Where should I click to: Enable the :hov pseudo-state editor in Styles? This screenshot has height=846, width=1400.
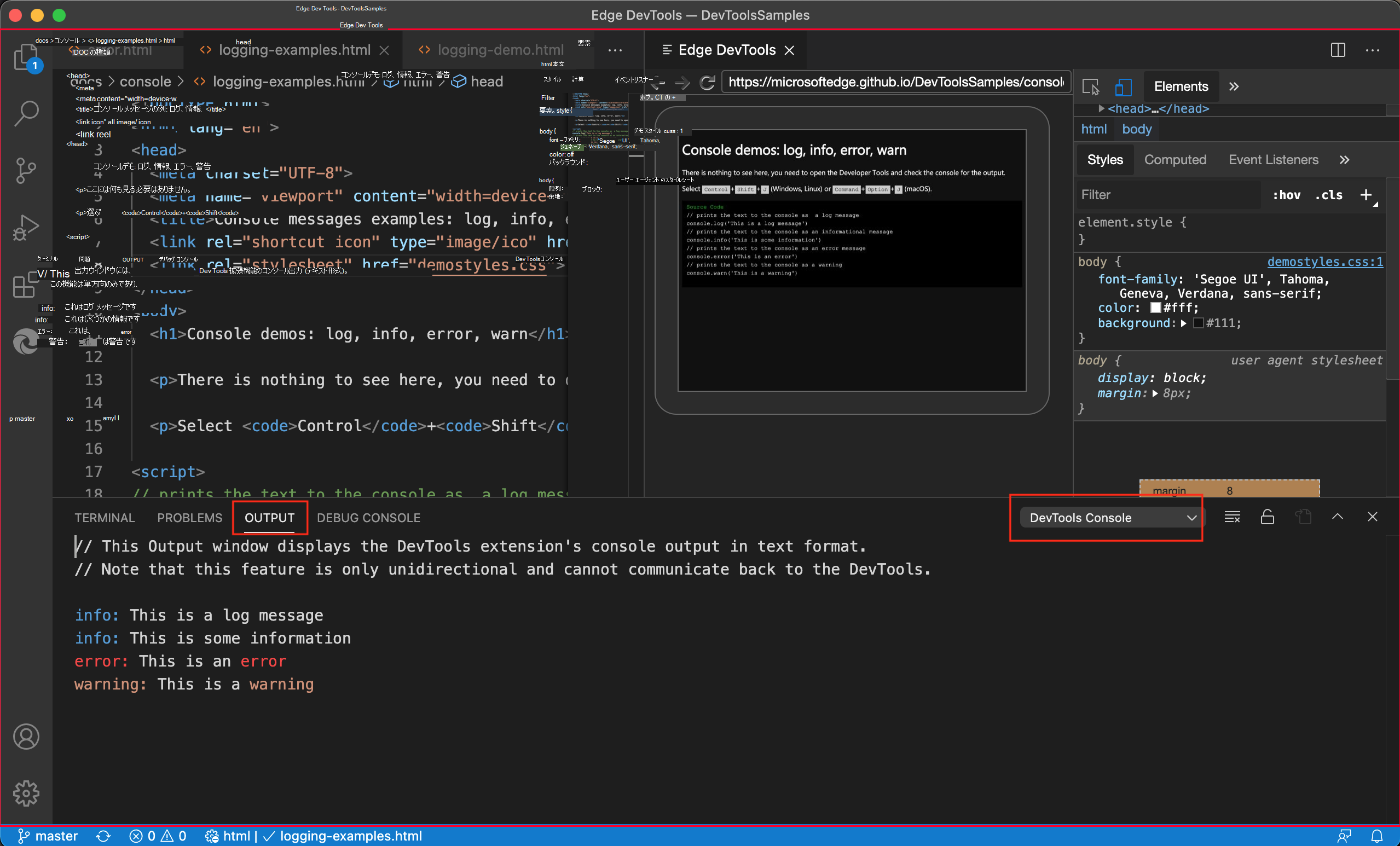point(1287,195)
